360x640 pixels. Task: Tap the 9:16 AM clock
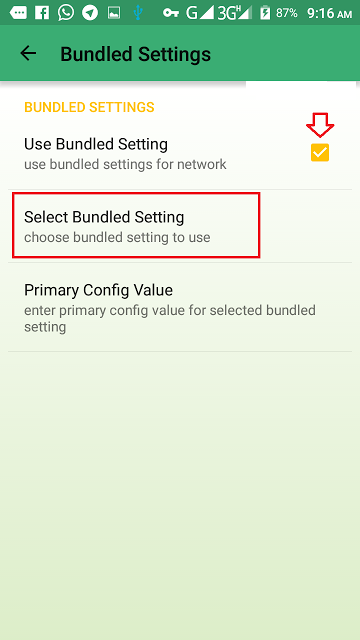pos(329,13)
